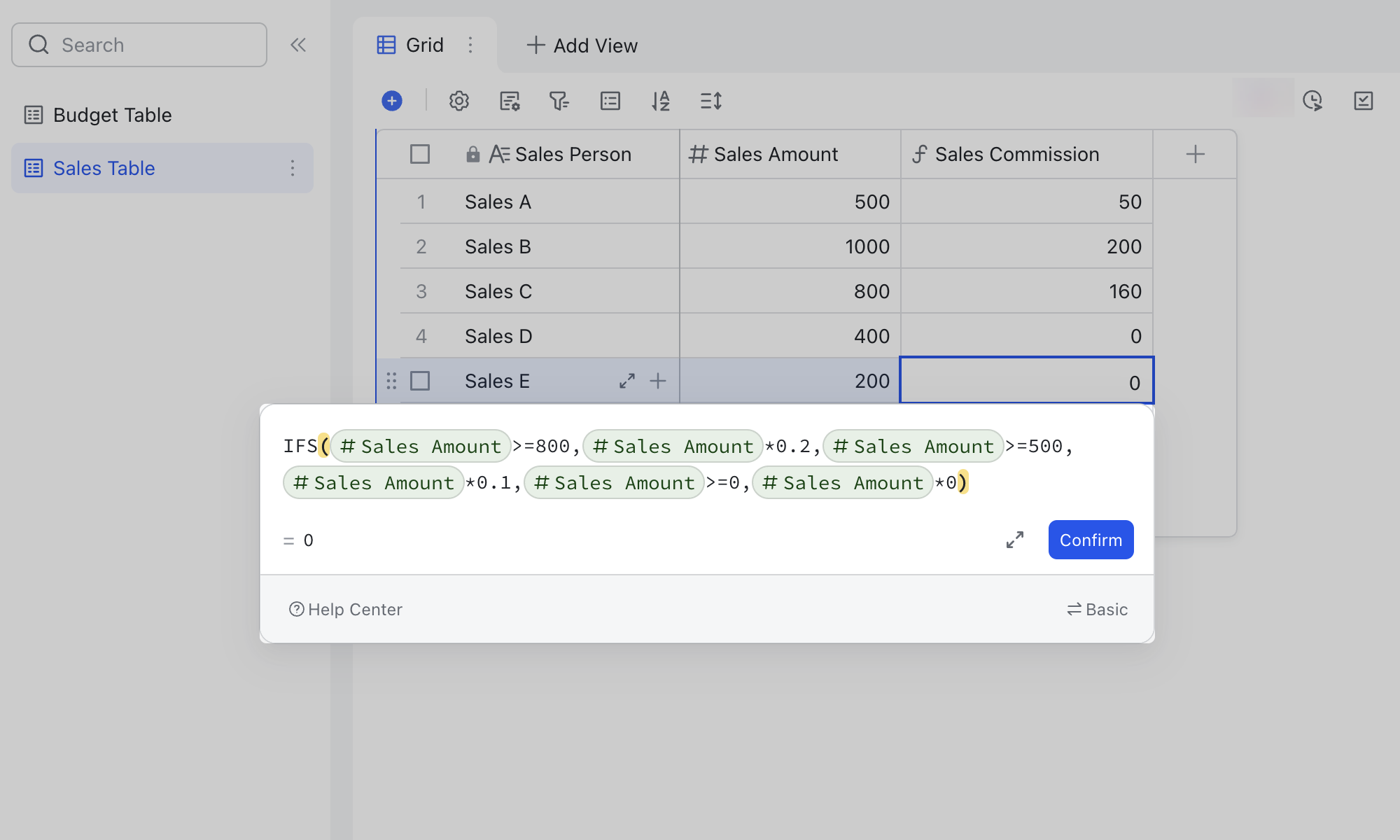Open the filter toolbar icon
1400x840 pixels.
(x=559, y=101)
